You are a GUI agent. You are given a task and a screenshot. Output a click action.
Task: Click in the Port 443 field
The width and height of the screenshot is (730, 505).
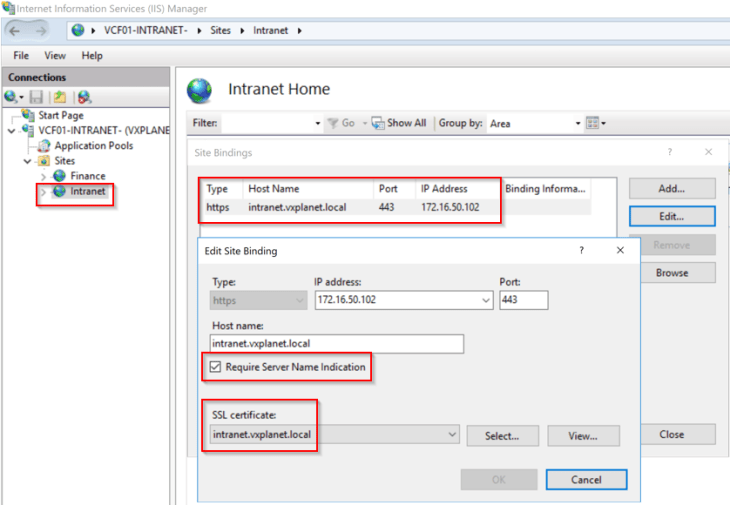pyautogui.click(x=524, y=300)
